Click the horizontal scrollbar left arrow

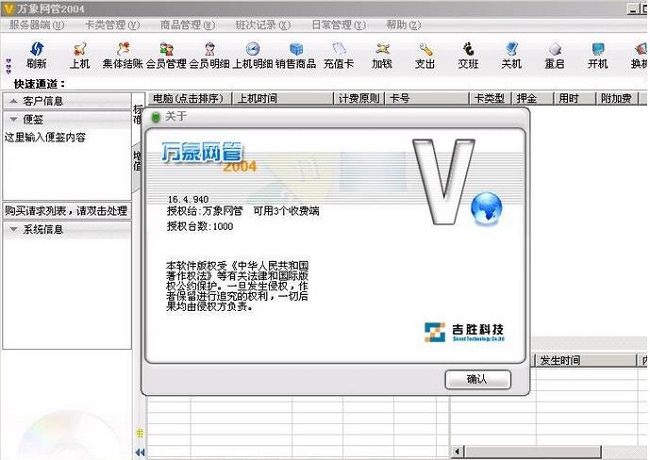point(457,451)
